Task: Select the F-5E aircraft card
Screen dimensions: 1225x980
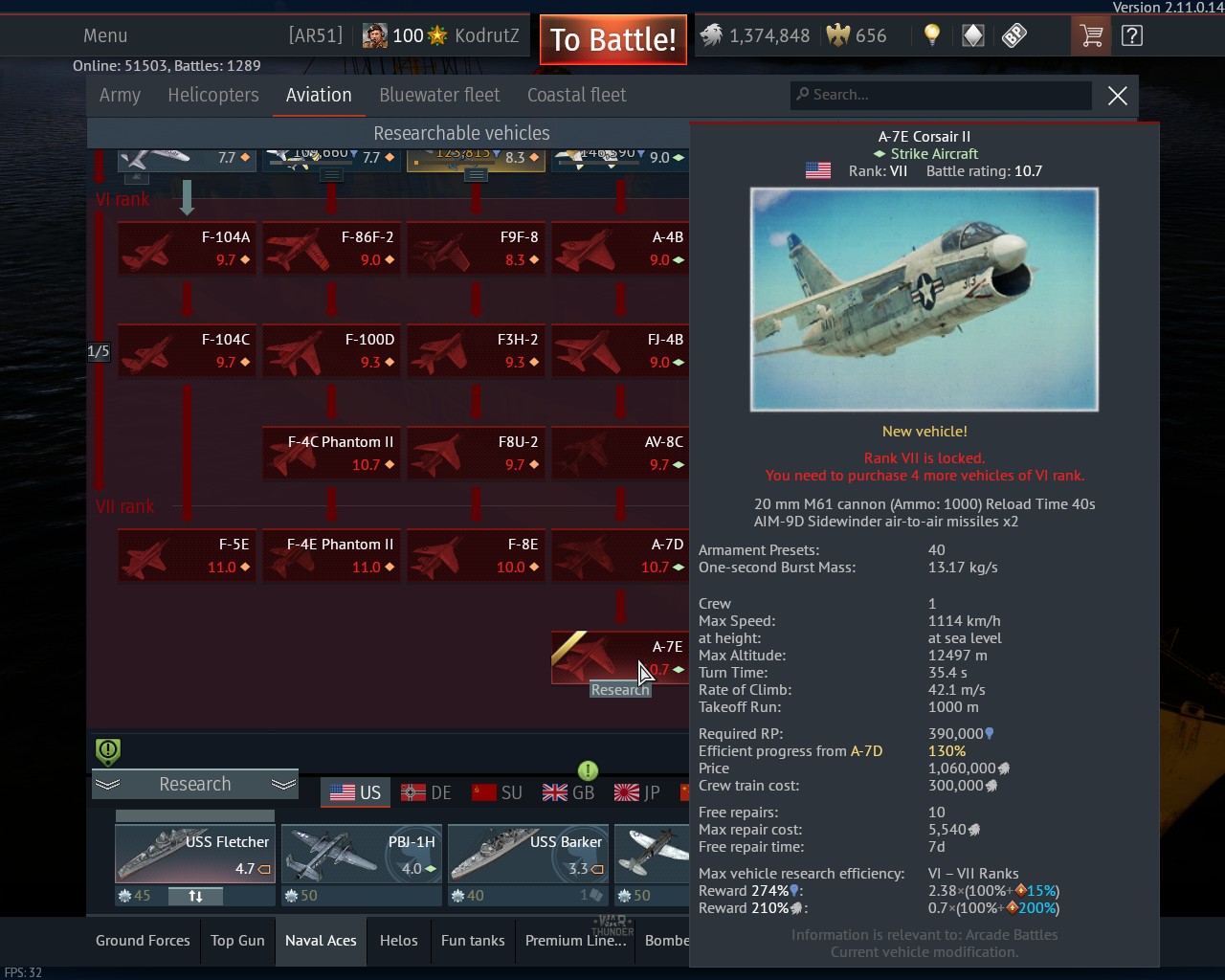Action: [x=188, y=556]
